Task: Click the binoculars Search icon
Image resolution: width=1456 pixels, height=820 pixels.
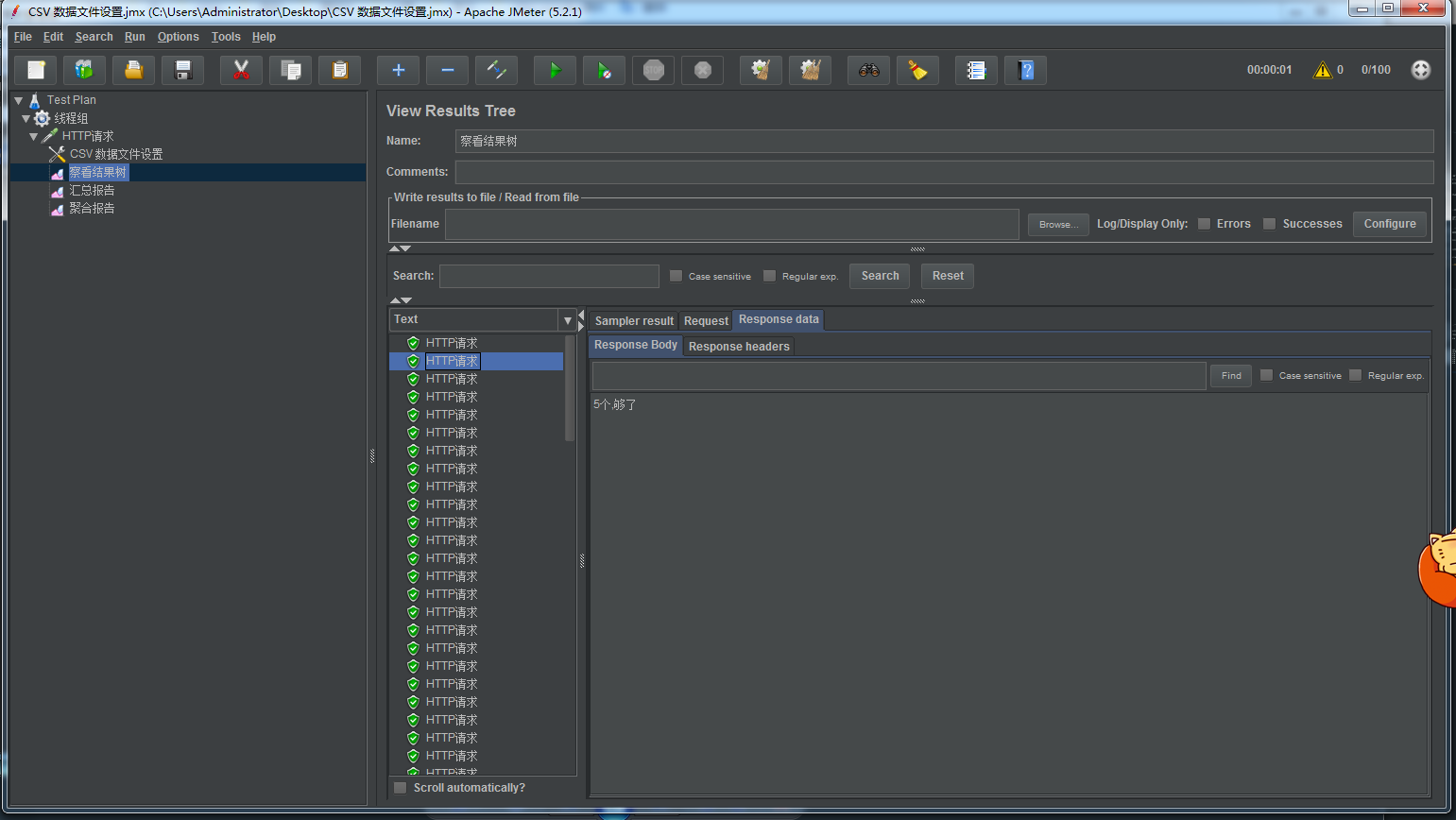Action: [868, 70]
